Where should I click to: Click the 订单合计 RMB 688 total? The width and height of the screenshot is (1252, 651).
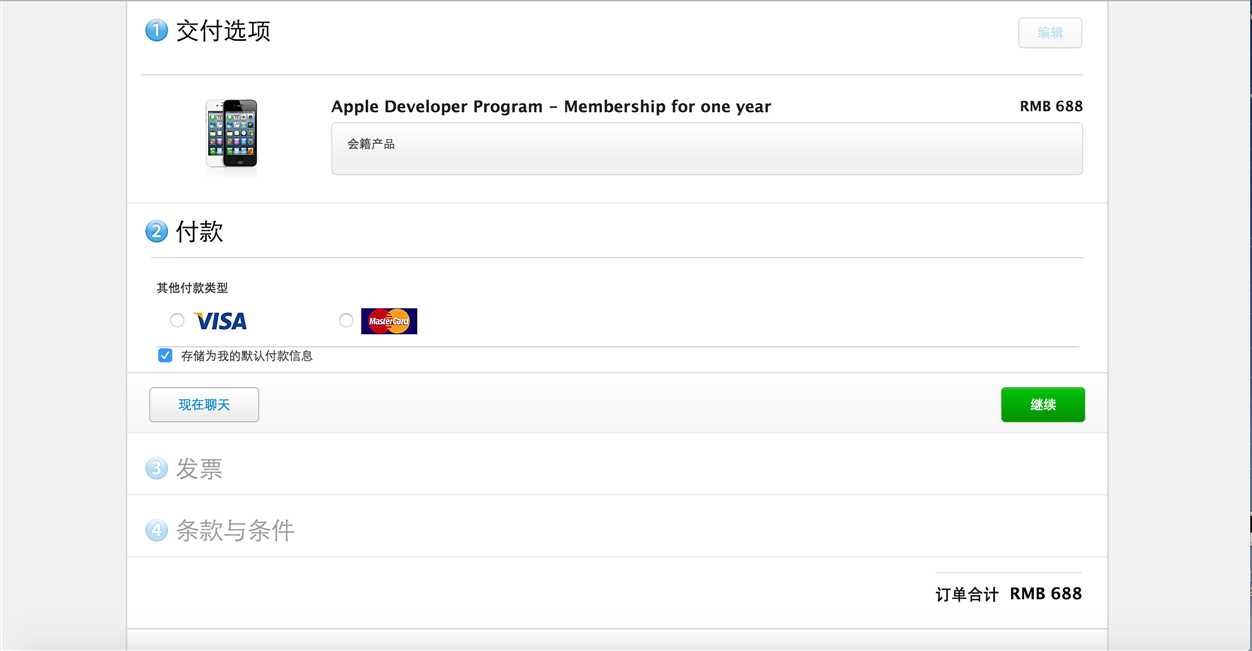(1009, 594)
